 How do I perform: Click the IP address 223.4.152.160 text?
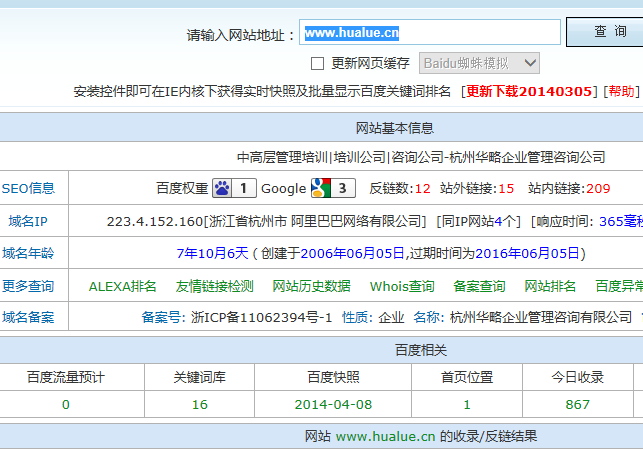(155, 221)
